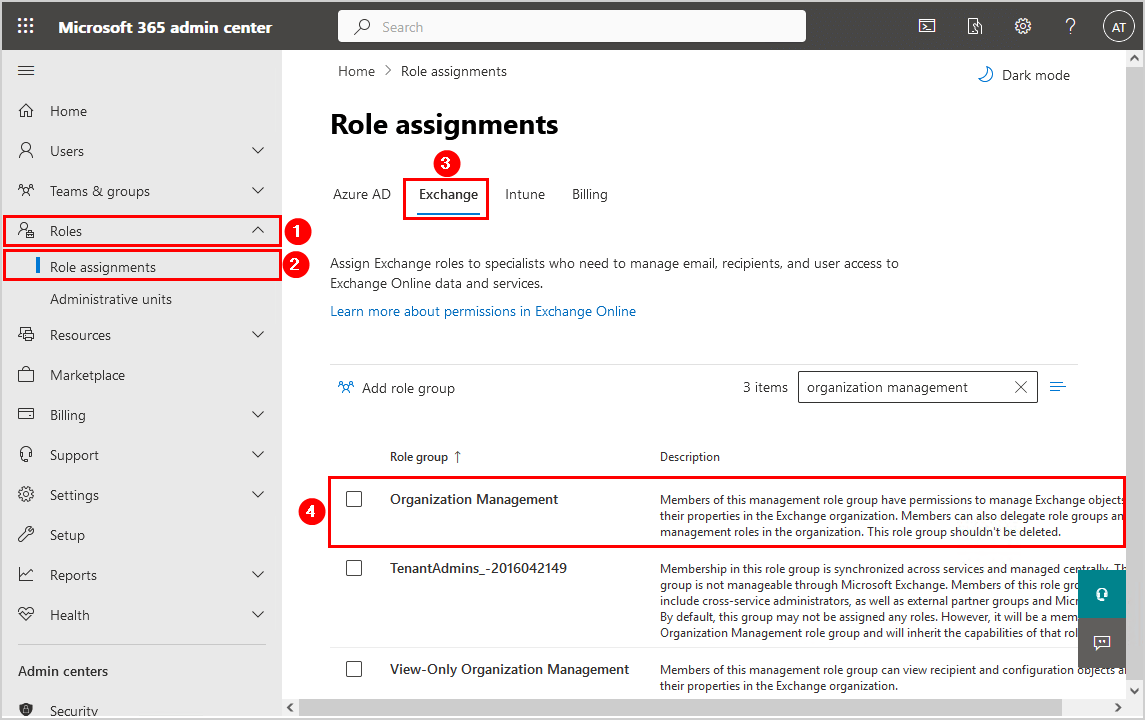Switch to the Billing tab
The width and height of the screenshot is (1145, 720).
pos(589,194)
